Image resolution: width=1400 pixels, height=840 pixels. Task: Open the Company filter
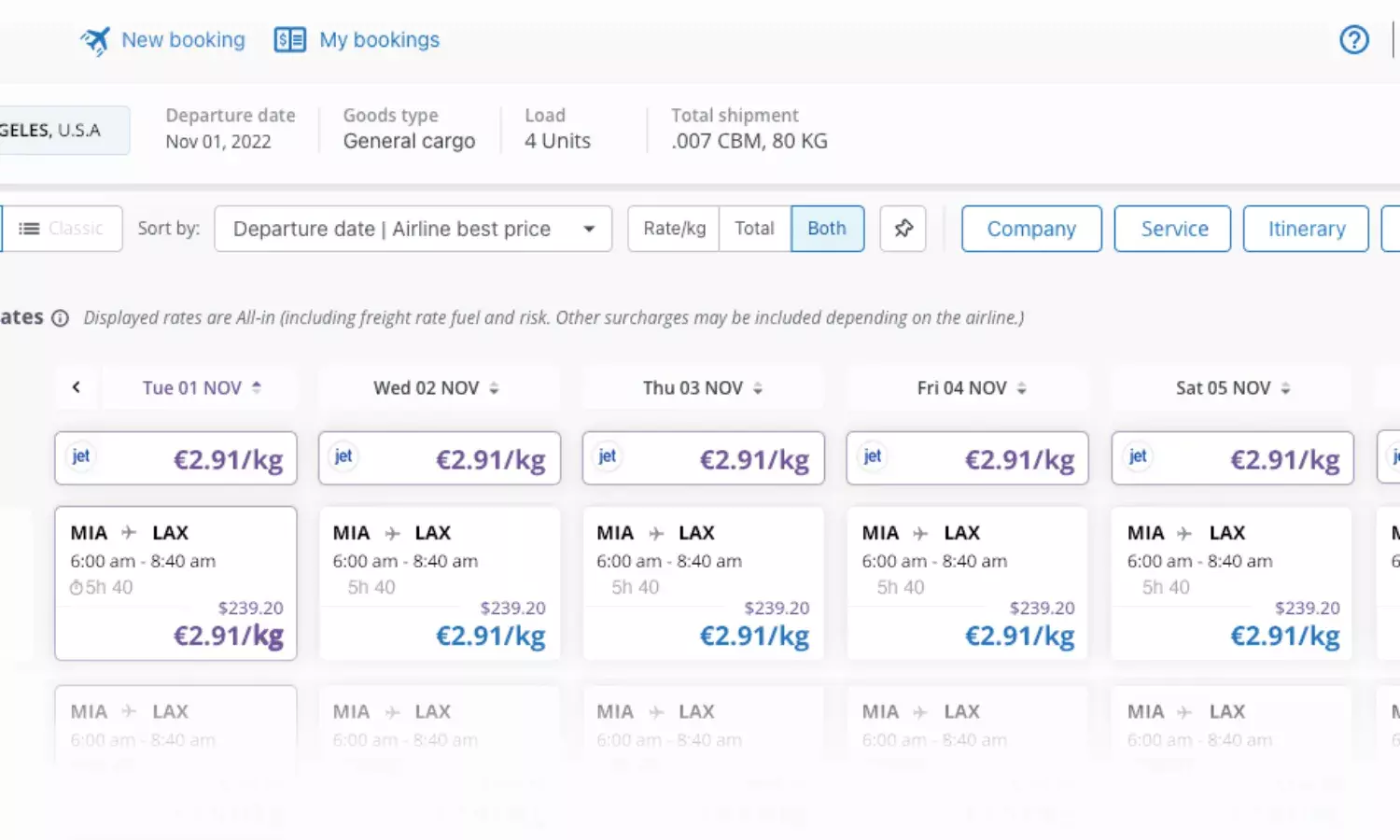1031,229
